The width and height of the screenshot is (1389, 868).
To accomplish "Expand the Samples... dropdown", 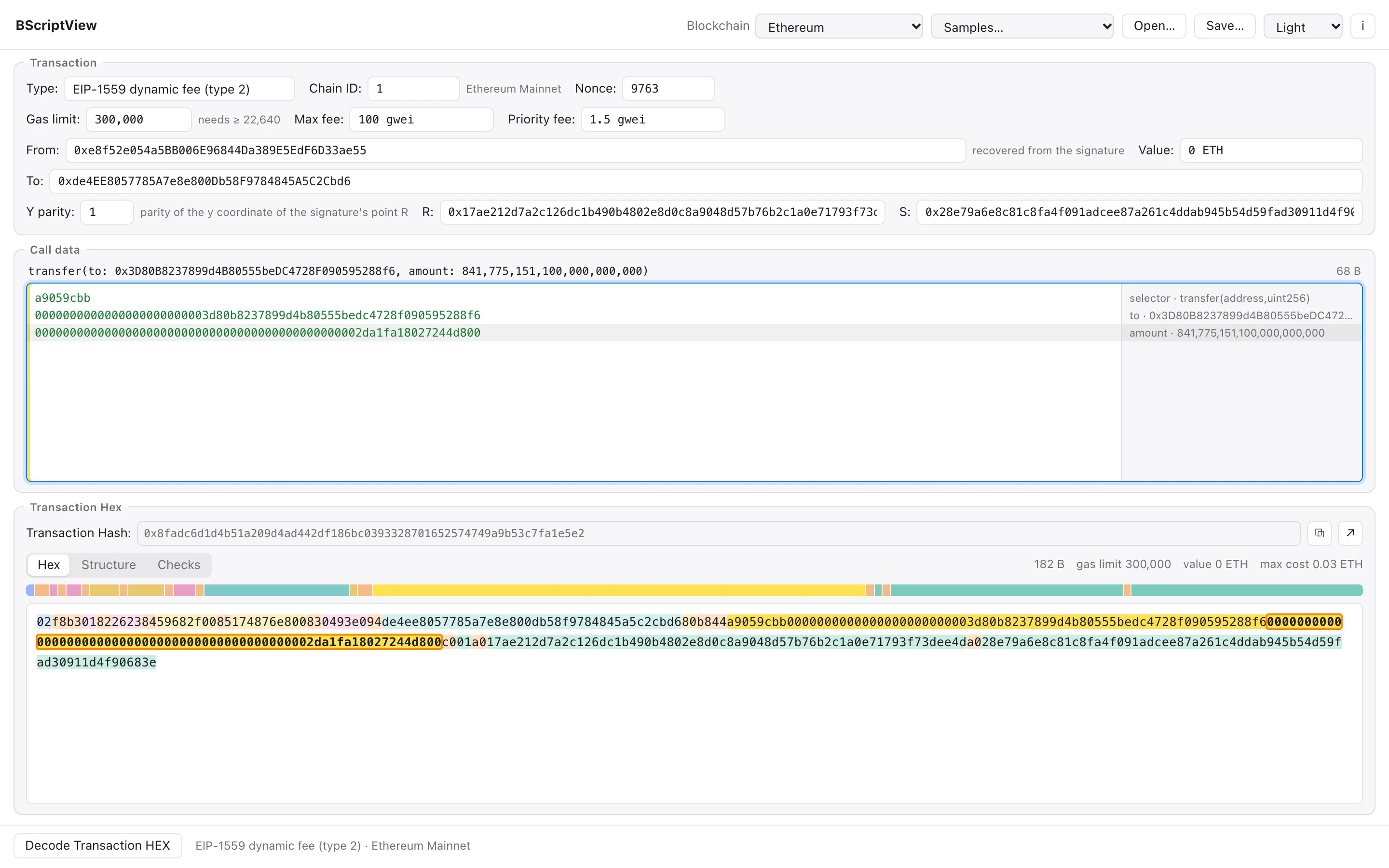I will [x=1021, y=27].
